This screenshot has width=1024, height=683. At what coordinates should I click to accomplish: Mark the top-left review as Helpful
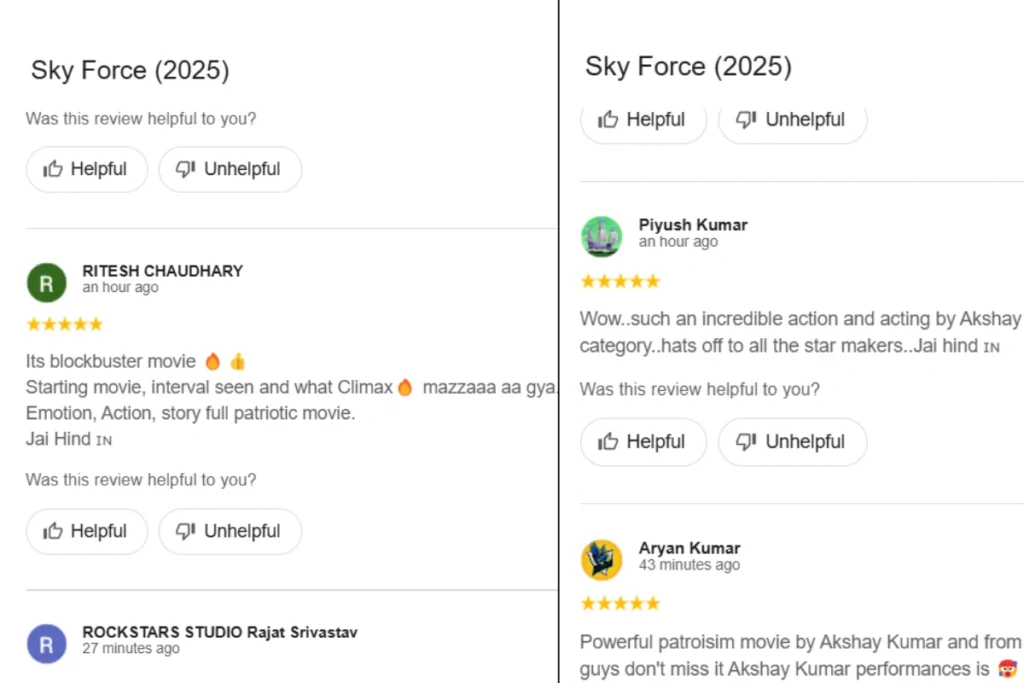pyautogui.click(x=87, y=169)
